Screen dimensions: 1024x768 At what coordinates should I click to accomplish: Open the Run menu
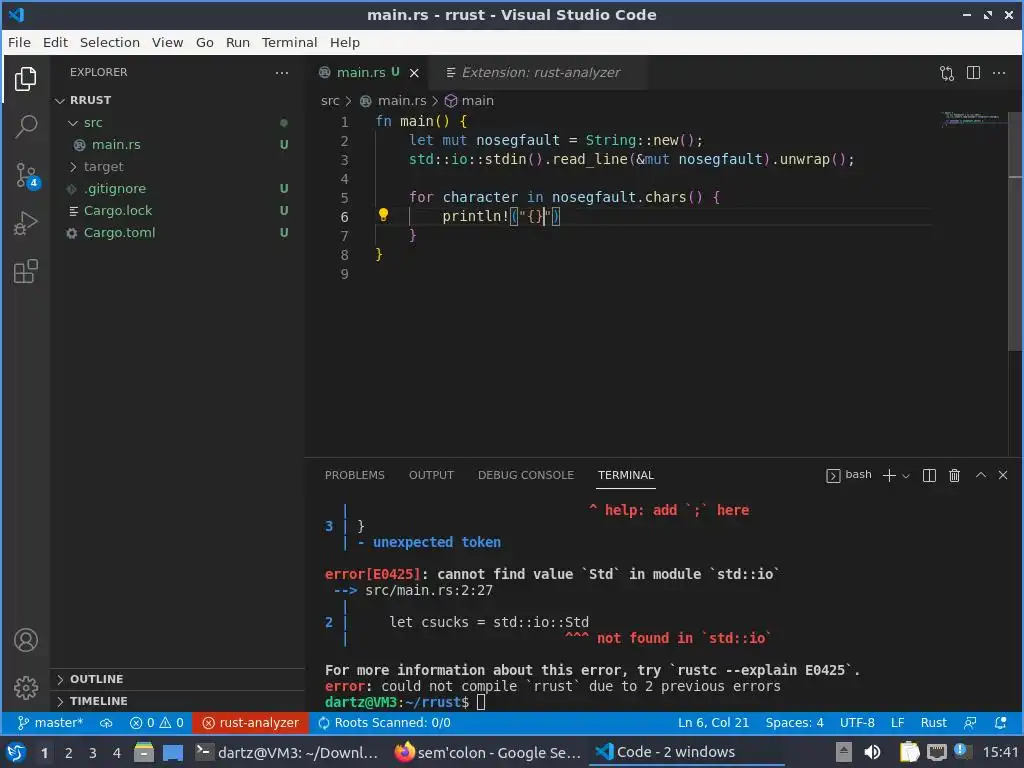[238, 42]
